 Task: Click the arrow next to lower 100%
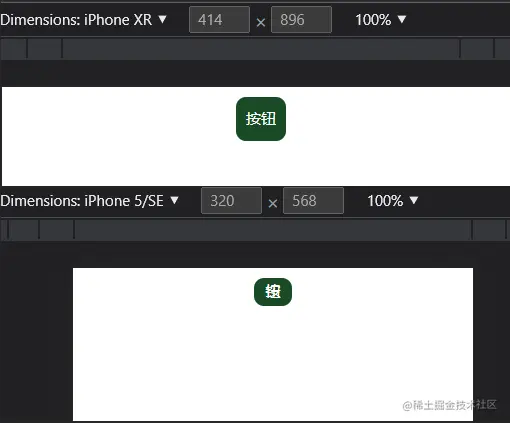[414, 200]
